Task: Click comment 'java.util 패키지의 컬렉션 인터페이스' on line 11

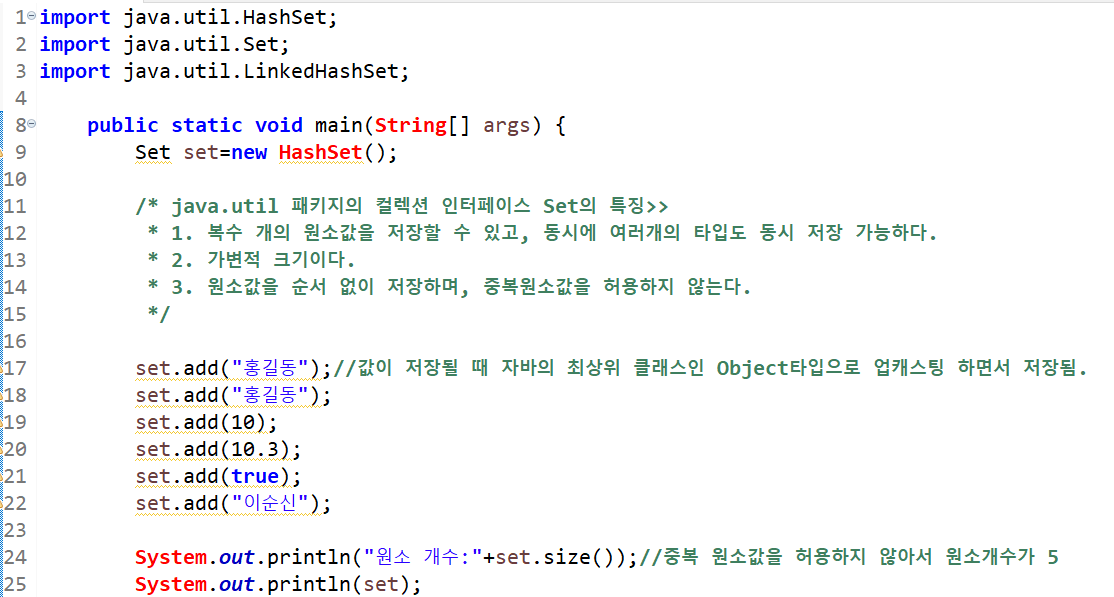Action: pos(350,206)
